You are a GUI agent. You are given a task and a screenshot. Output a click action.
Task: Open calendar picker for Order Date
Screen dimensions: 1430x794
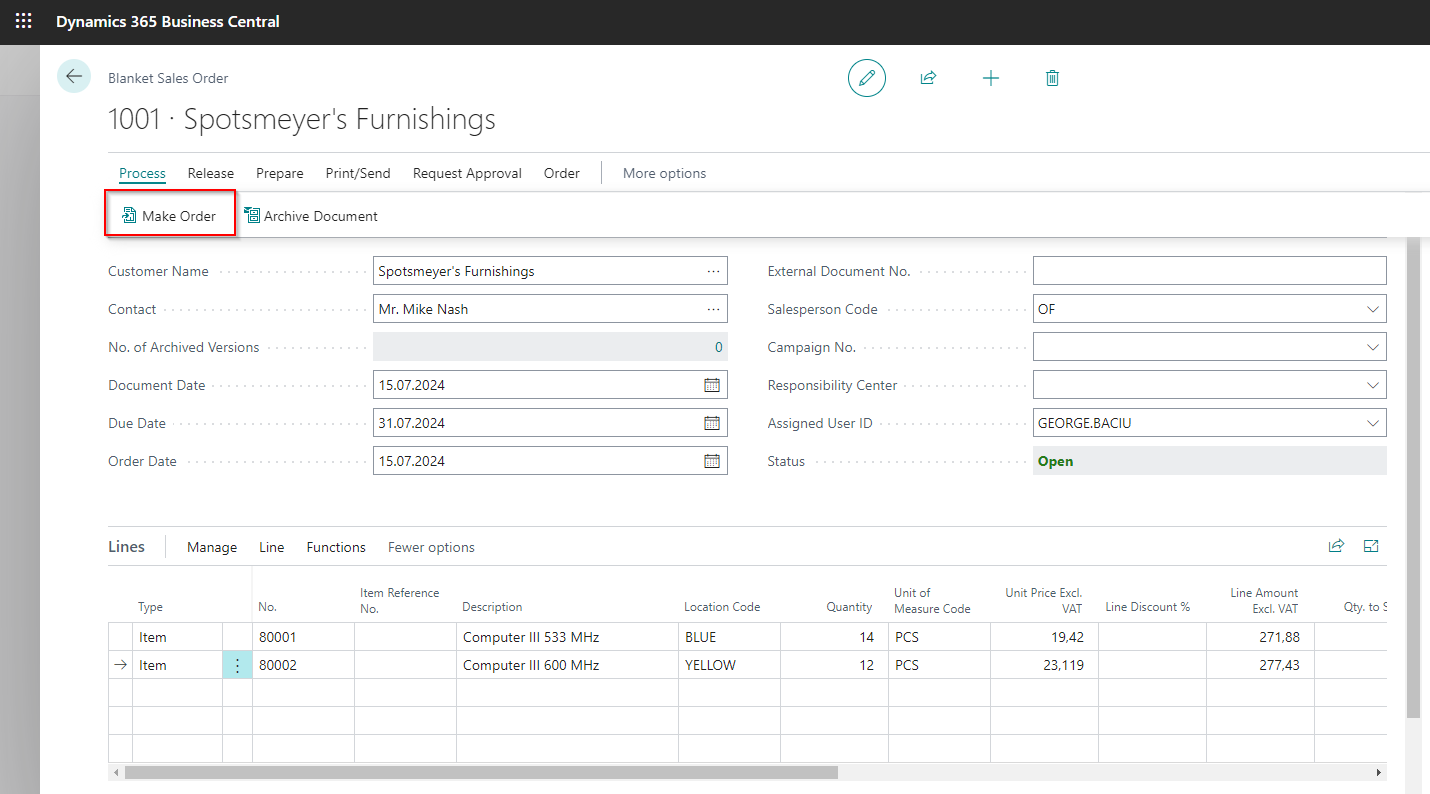coord(712,461)
